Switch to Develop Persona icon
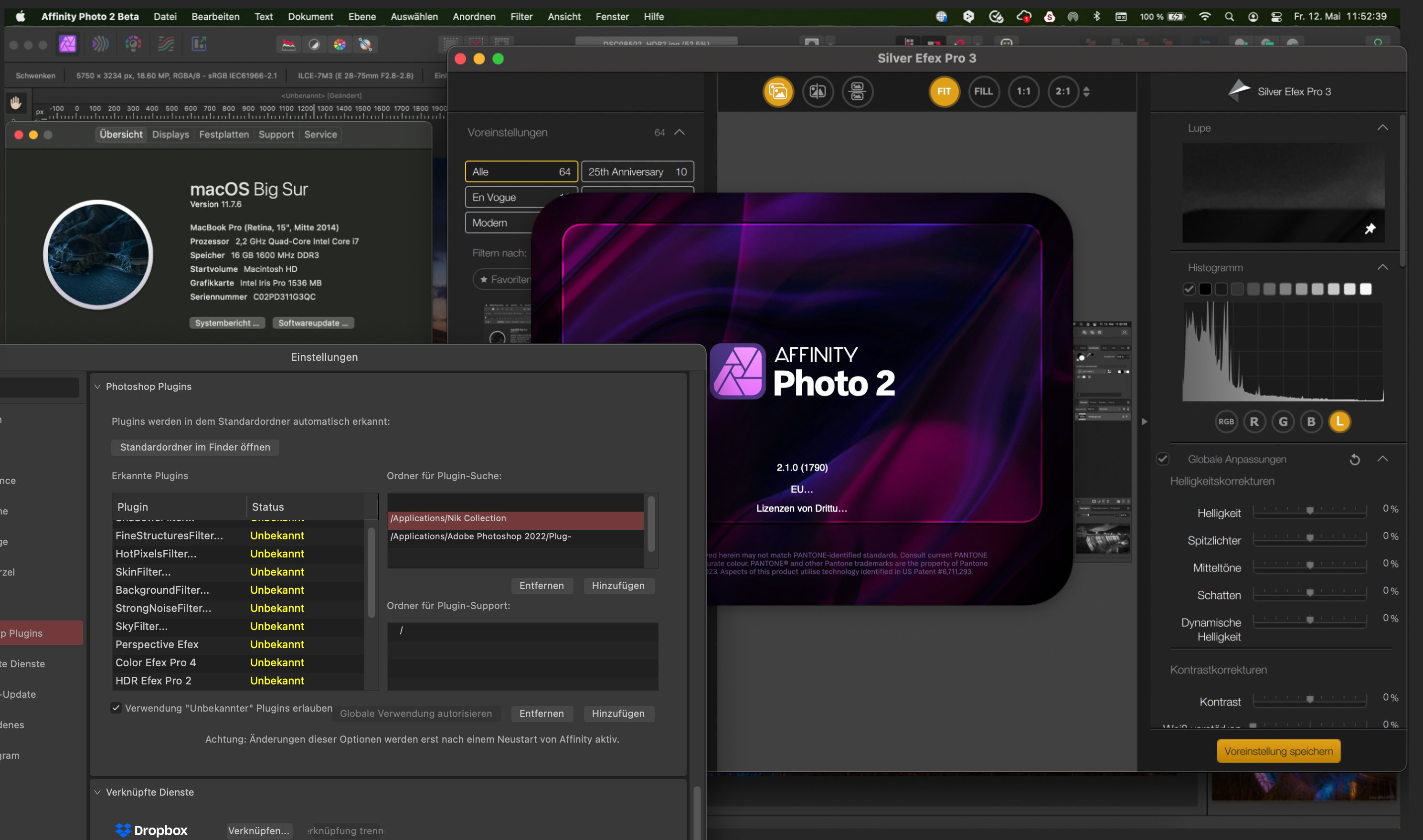 (x=133, y=44)
